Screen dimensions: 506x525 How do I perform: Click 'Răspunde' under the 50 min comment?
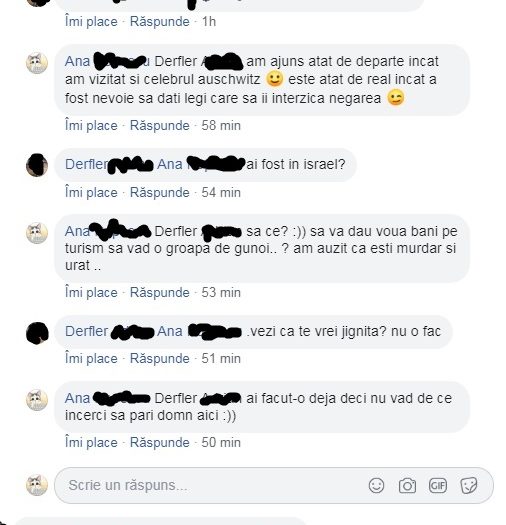point(159,442)
